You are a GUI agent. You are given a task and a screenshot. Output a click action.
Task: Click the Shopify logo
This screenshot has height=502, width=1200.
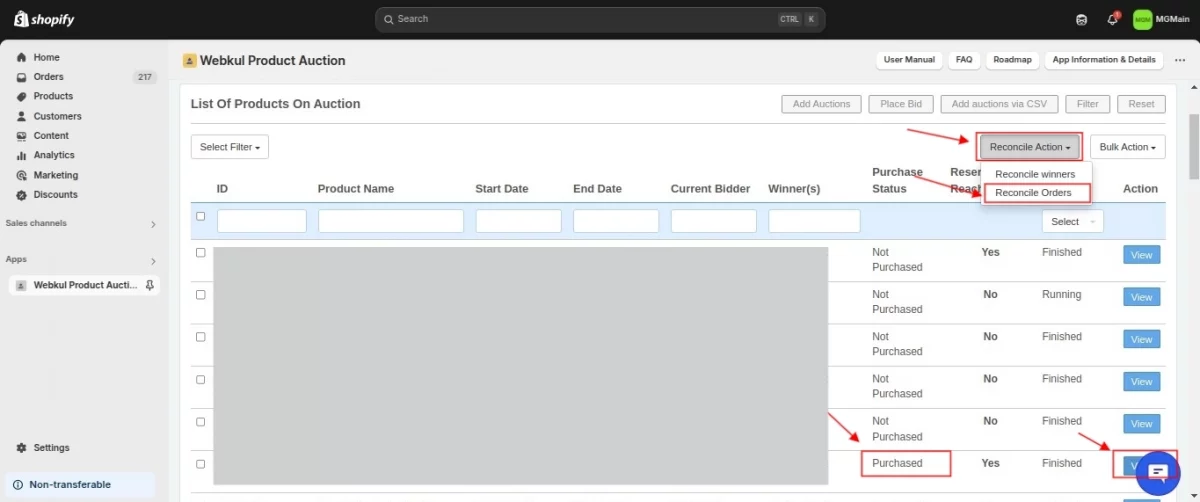coord(44,19)
